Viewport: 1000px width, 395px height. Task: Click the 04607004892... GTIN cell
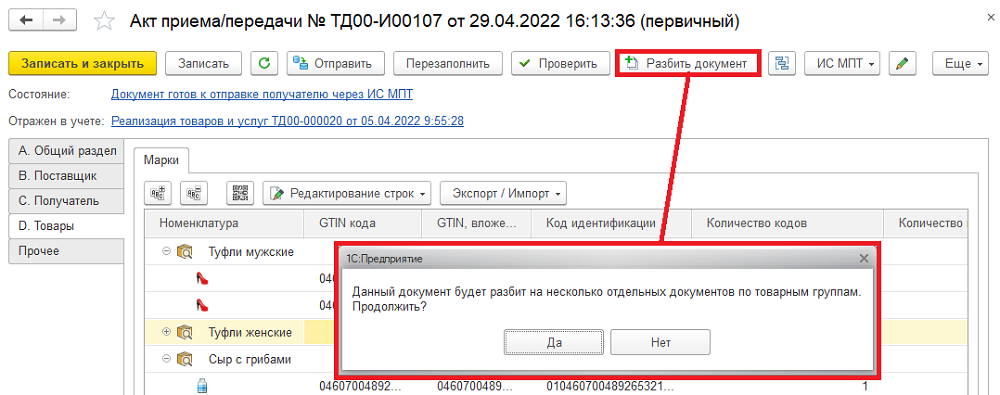click(x=361, y=386)
